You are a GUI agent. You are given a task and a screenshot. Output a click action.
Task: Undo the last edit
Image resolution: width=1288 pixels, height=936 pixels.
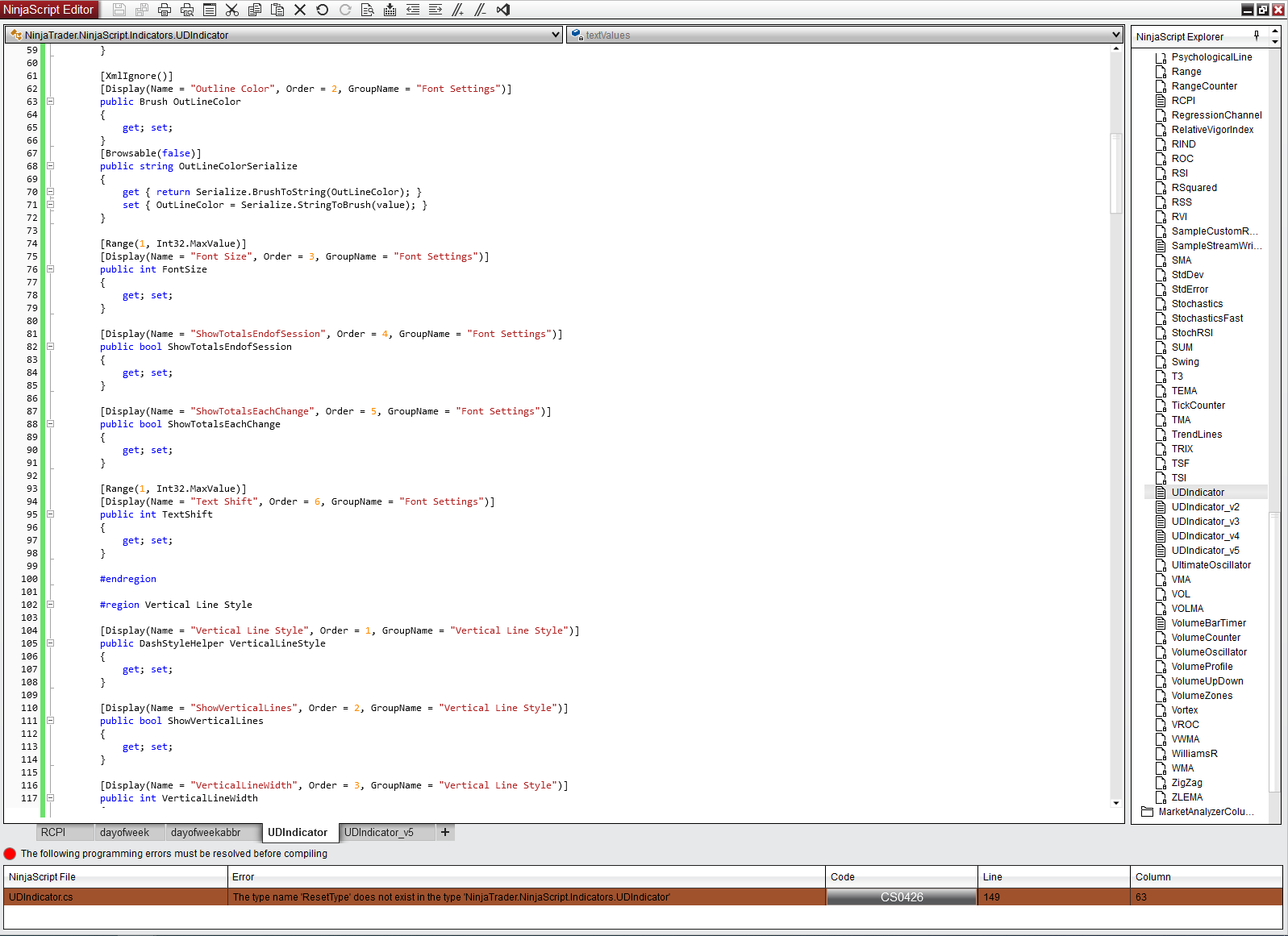pos(323,10)
